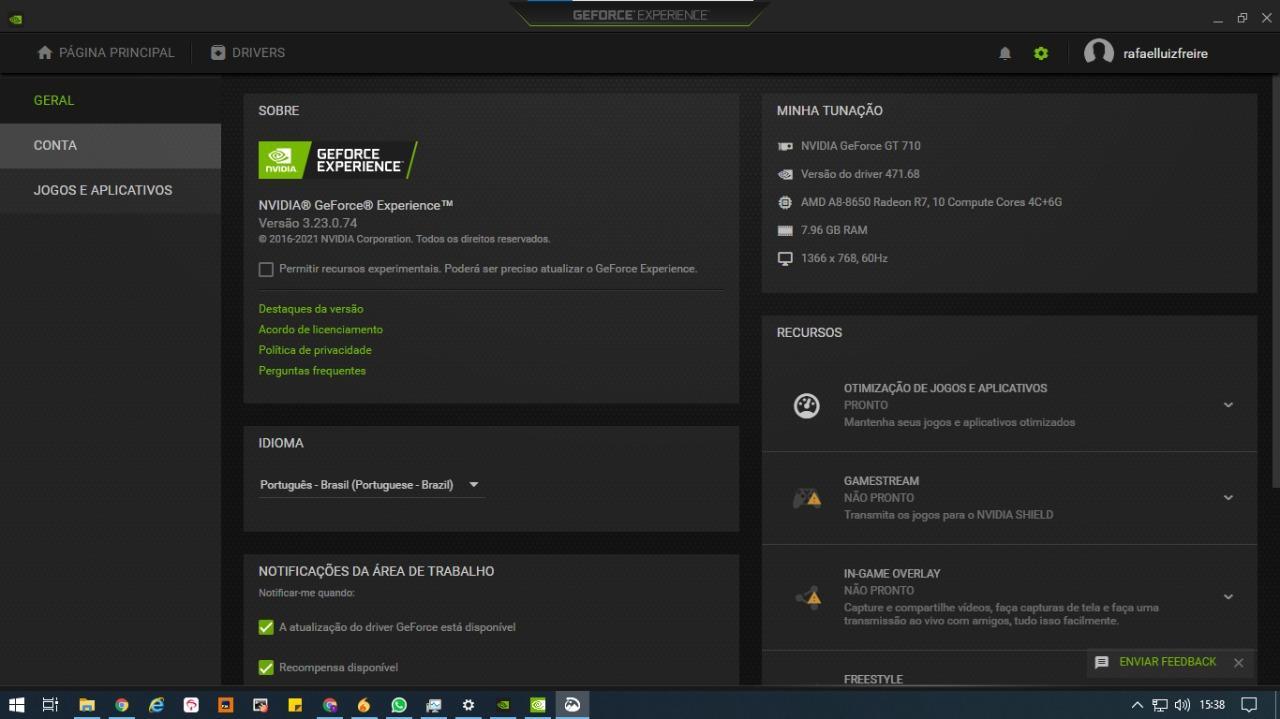Show hidden system tray icons
This screenshot has width=1280, height=719.
[x=1137, y=705]
